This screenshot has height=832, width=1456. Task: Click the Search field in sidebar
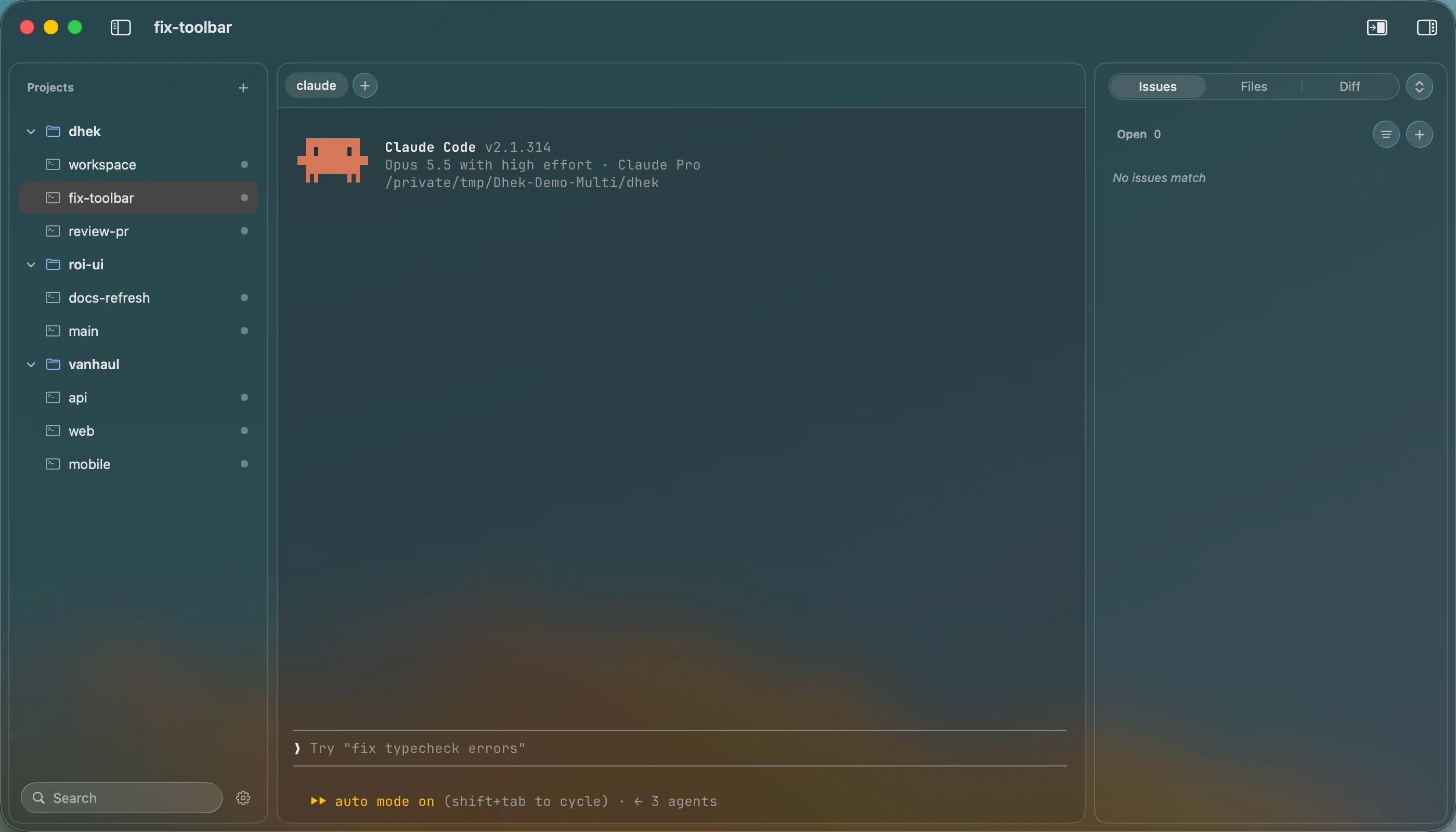click(x=122, y=798)
